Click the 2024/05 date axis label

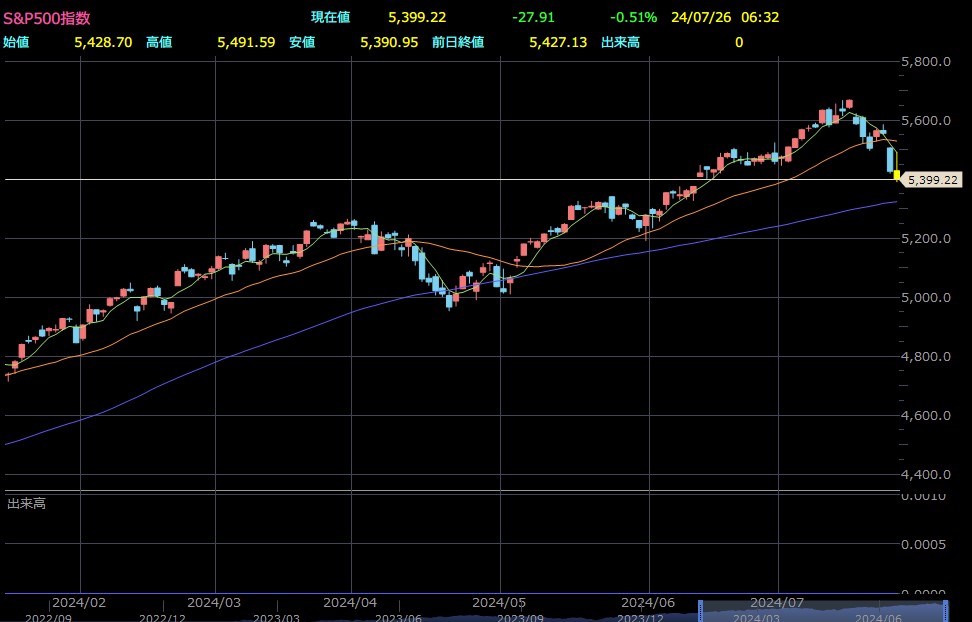499,603
